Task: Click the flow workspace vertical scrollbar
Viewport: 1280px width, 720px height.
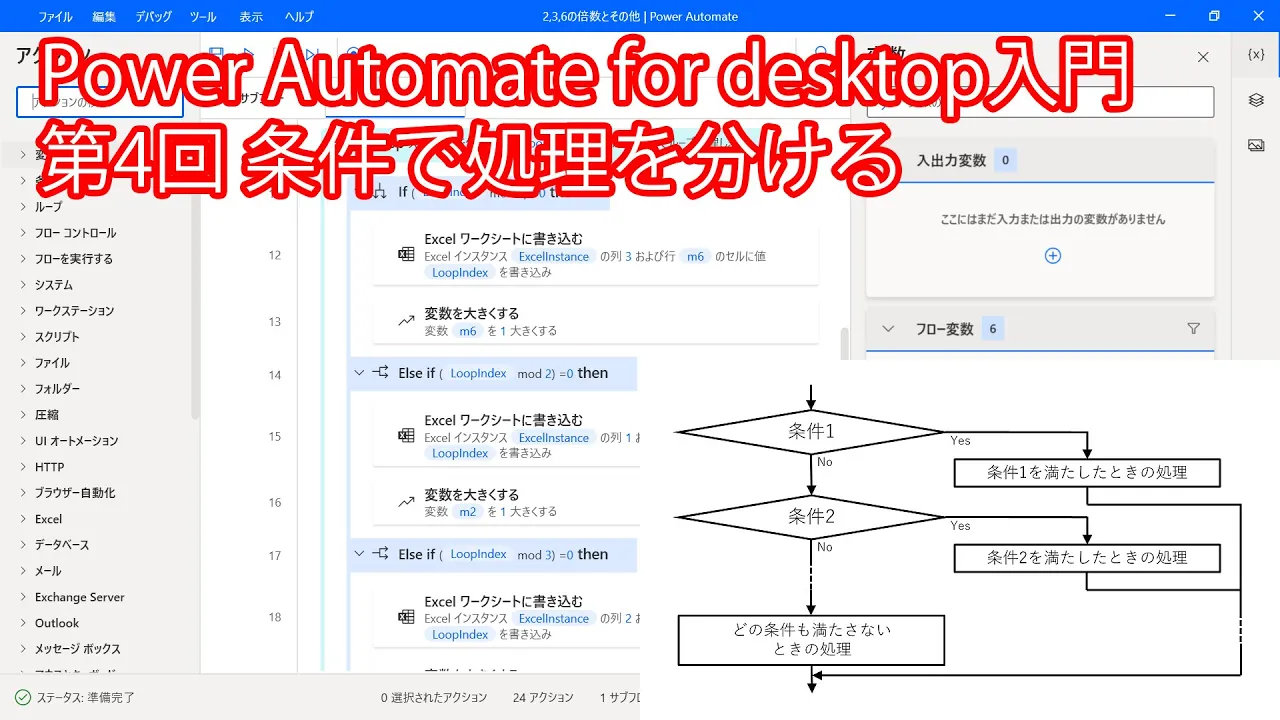Action: [845, 343]
